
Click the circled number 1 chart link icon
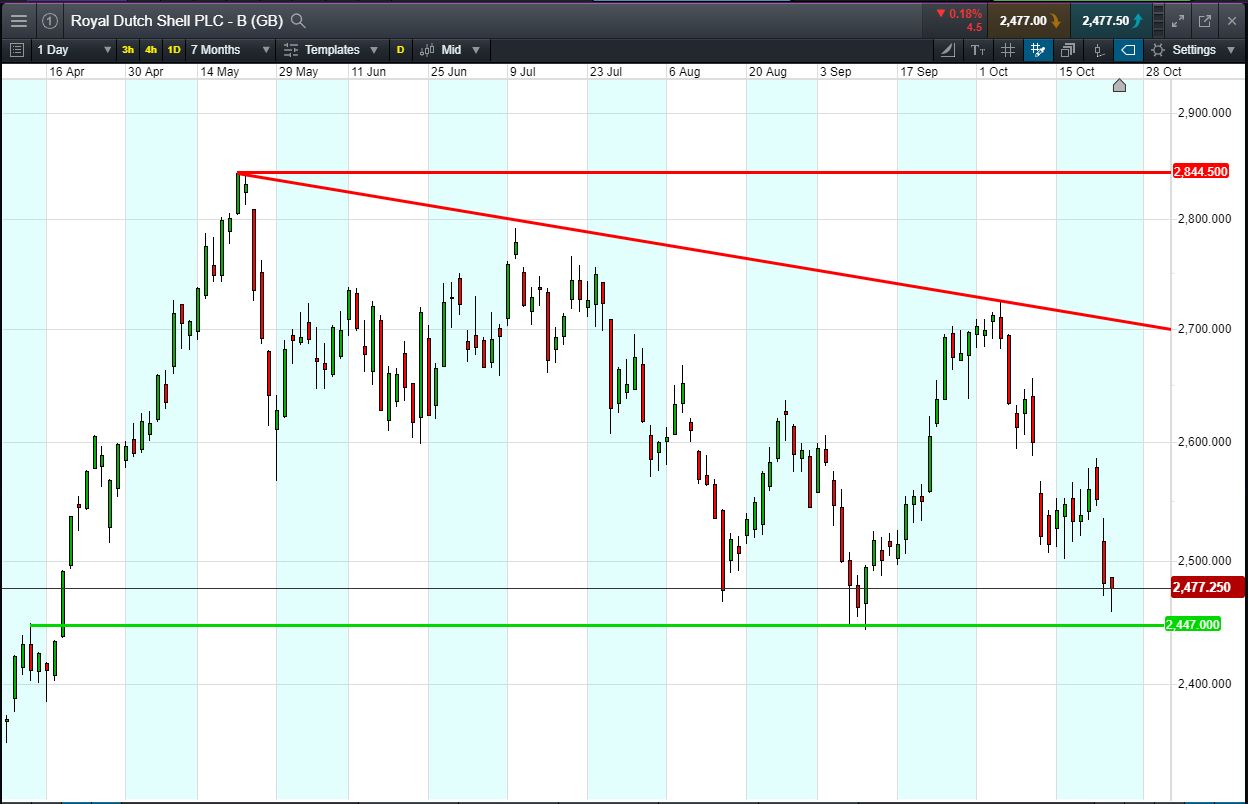[x=50, y=20]
